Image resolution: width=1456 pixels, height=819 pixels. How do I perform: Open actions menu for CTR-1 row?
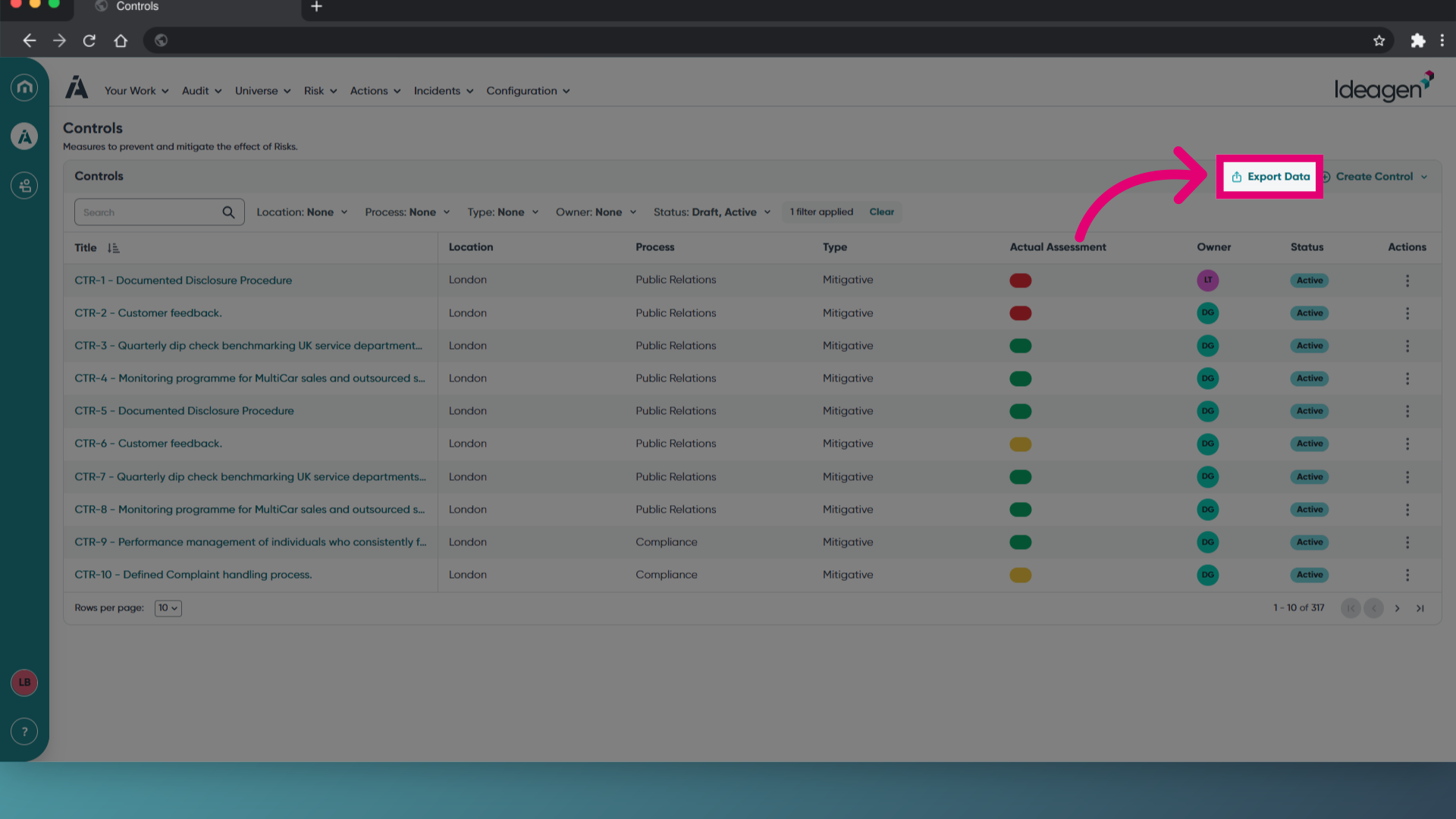[x=1407, y=281]
